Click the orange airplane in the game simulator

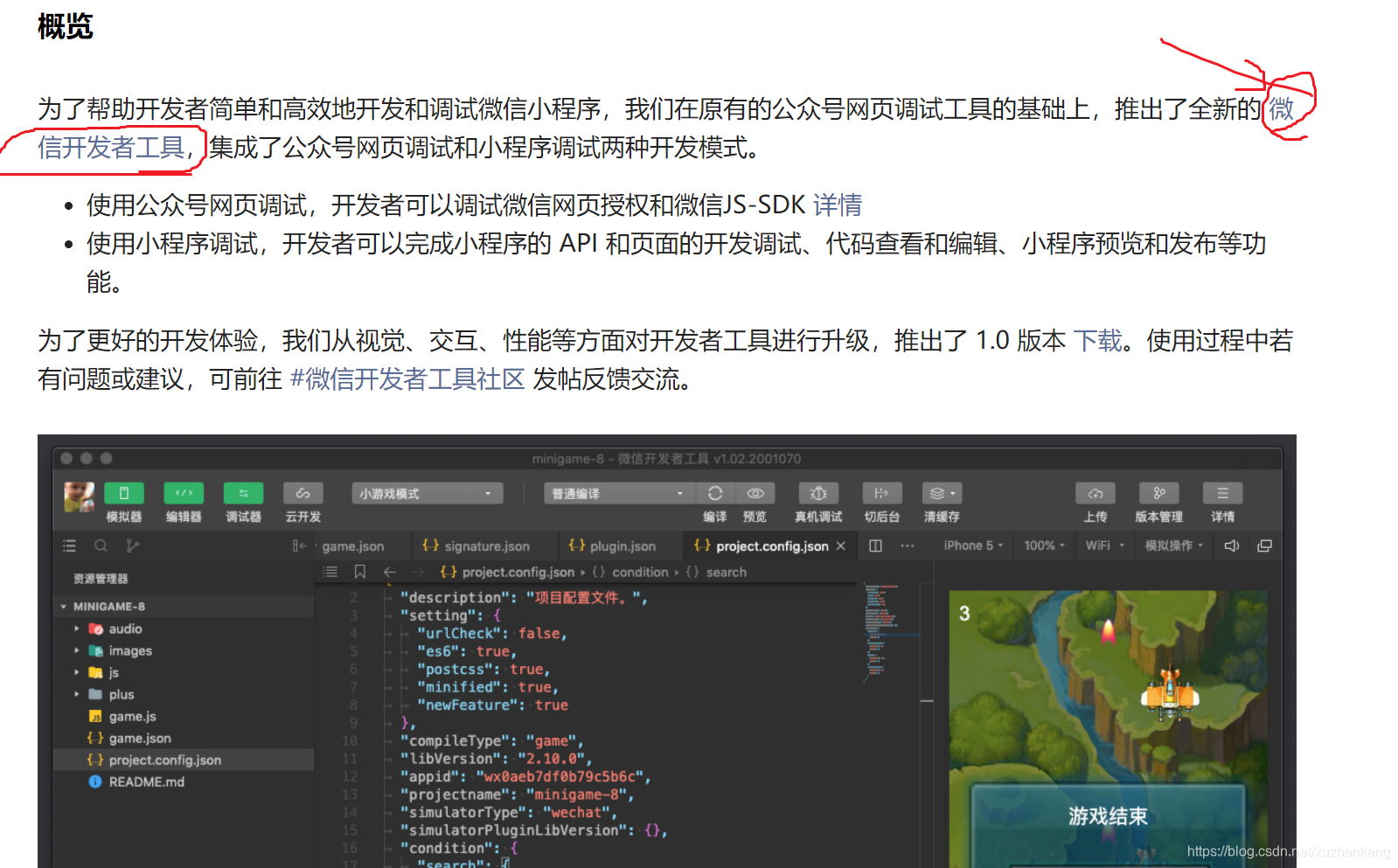click(x=1170, y=694)
